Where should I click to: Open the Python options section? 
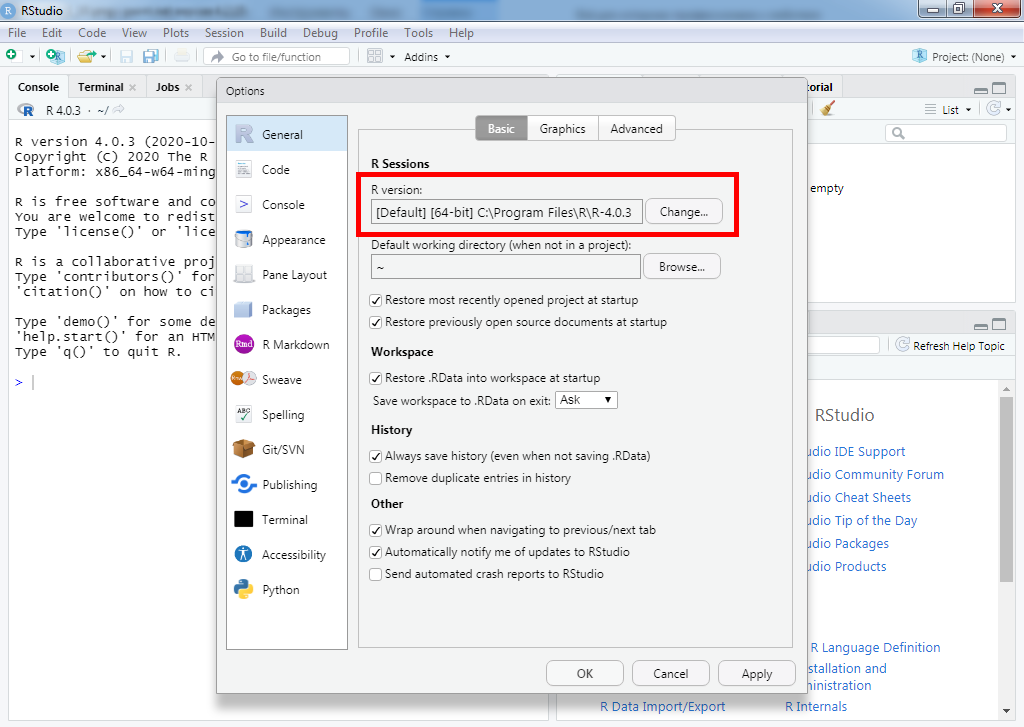pyautogui.click(x=280, y=590)
